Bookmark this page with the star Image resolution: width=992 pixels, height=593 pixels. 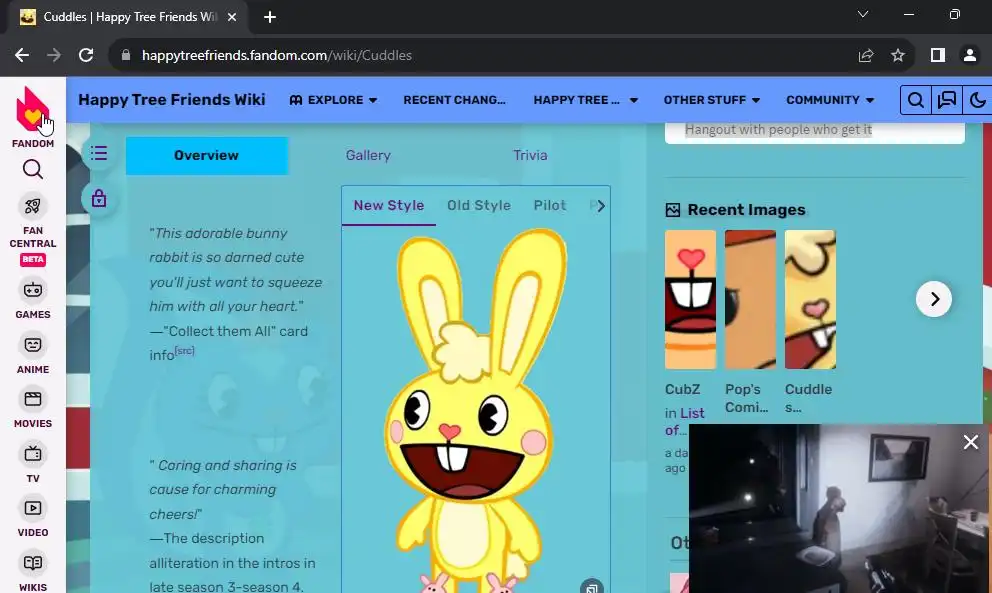click(x=898, y=55)
